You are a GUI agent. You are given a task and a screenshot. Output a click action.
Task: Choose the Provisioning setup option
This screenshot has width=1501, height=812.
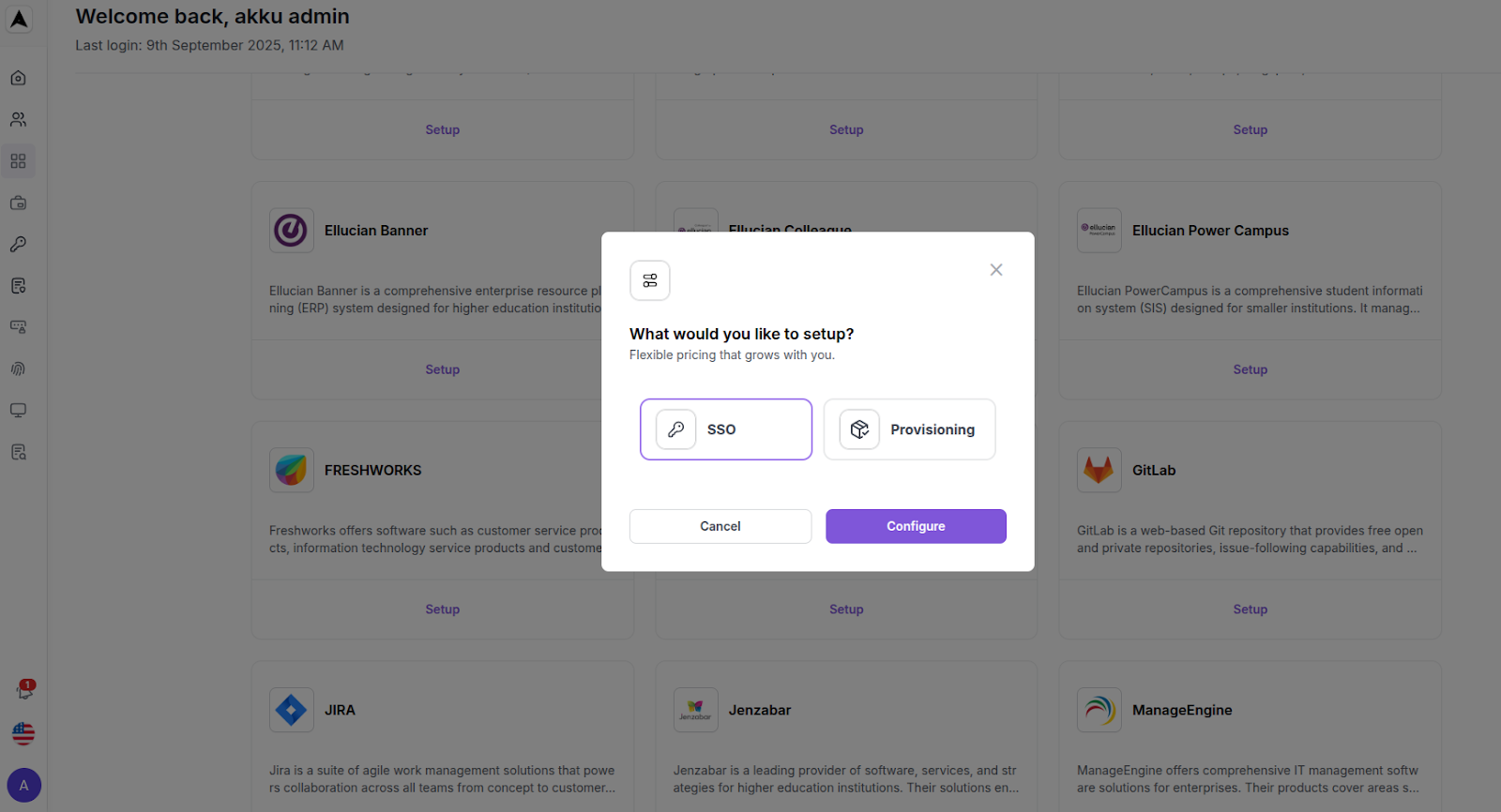908,429
